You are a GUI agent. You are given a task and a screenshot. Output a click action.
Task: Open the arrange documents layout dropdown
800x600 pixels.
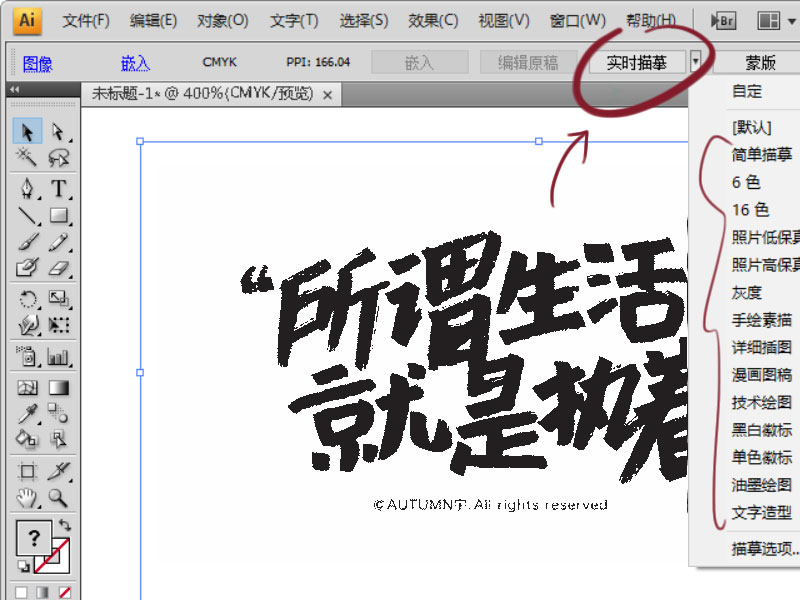777,21
